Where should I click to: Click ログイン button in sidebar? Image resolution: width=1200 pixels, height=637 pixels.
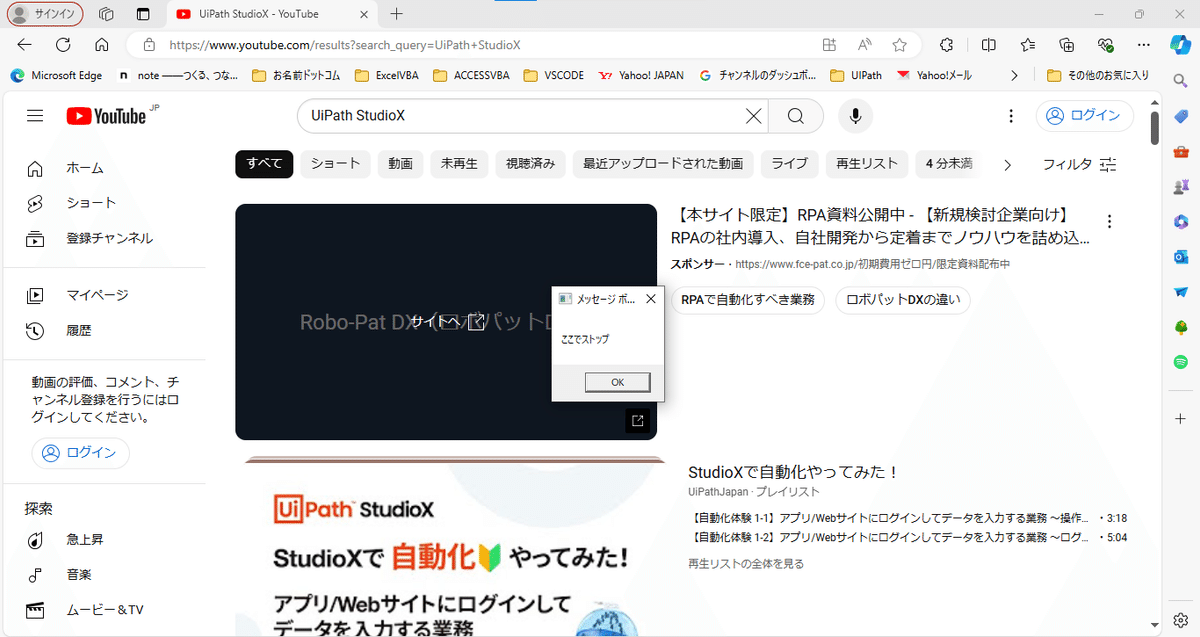[80, 453]
